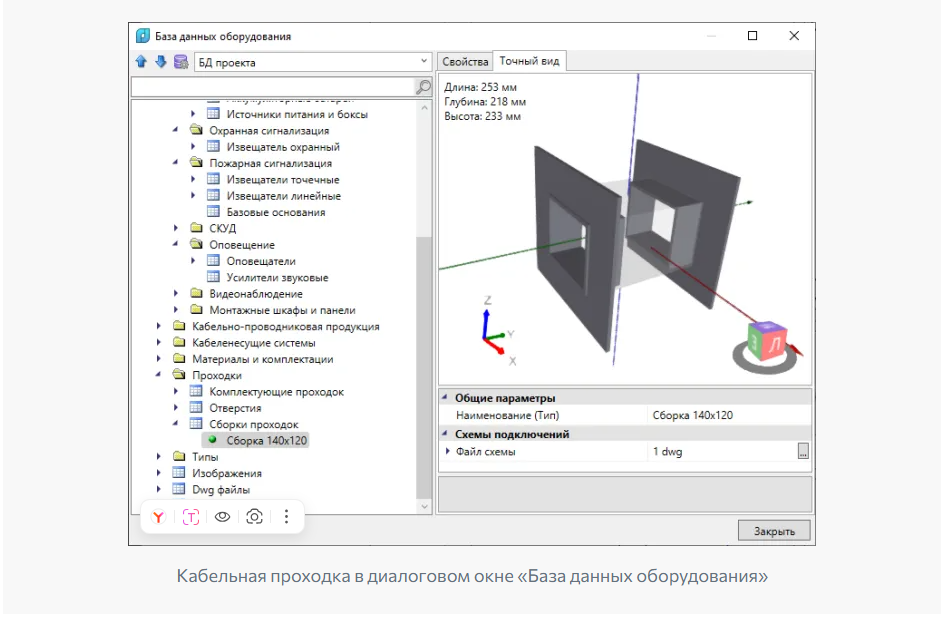Click the magnifier search icon
943x618 pixels.
tap(423, 87)
